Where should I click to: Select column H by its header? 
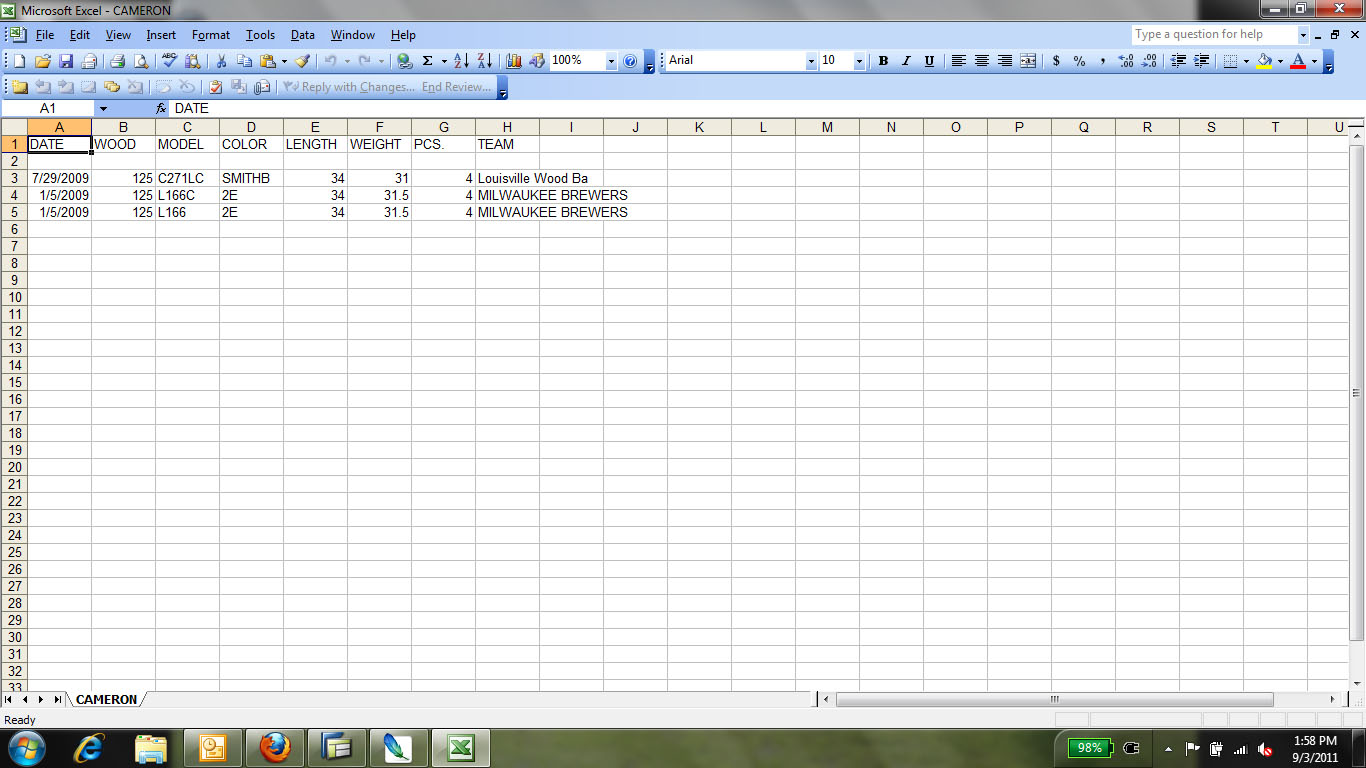pyautogui.click(x=507, y=127)
